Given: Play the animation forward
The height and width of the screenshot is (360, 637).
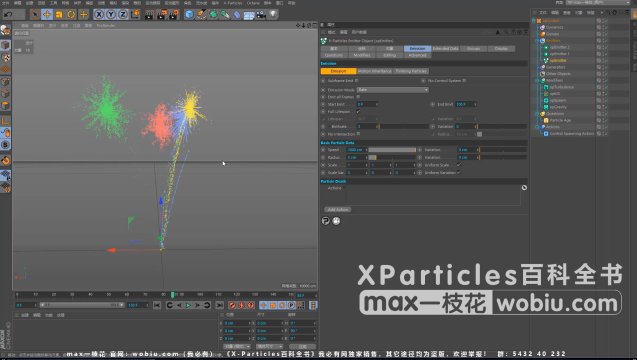Looking at the screenshot, I should 188,305.
